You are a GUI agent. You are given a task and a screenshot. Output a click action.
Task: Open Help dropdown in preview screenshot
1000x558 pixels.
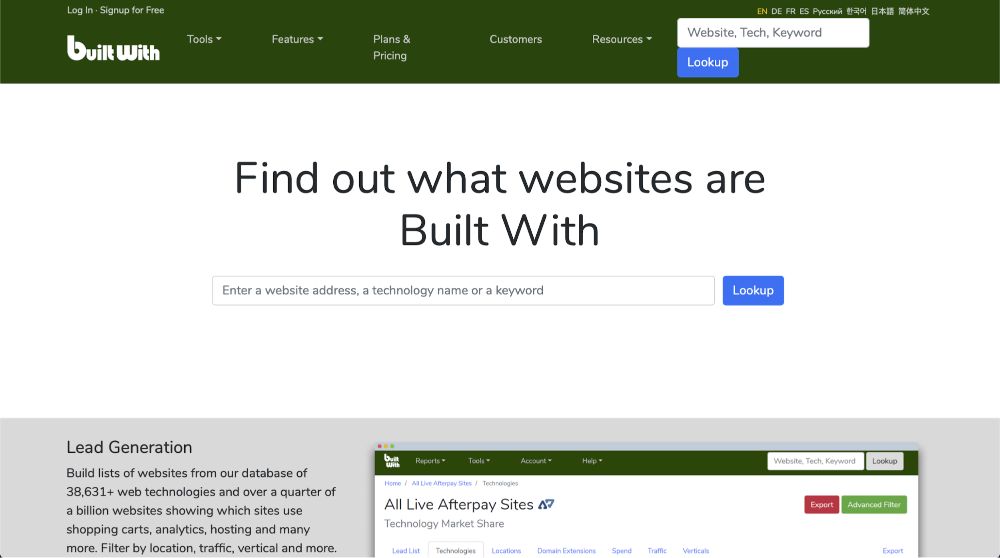pos(592,460)
